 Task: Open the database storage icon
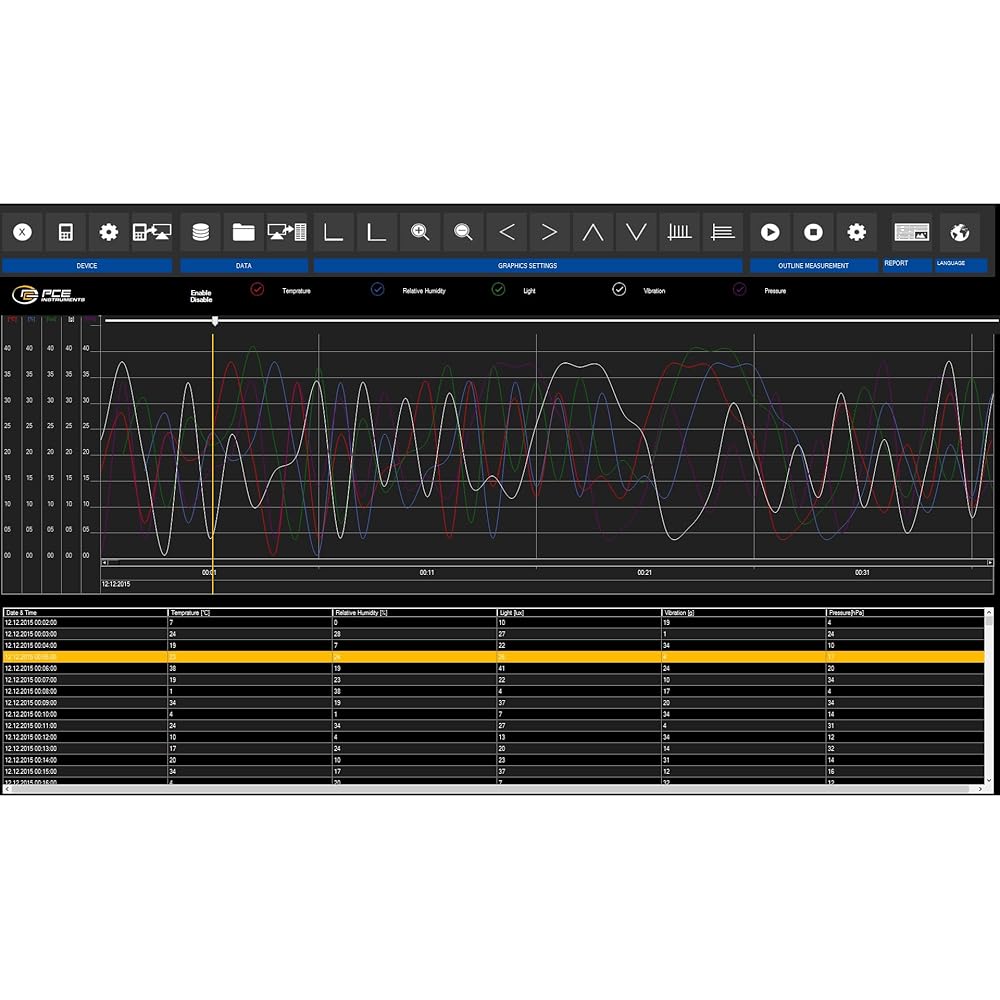point(201,232)
